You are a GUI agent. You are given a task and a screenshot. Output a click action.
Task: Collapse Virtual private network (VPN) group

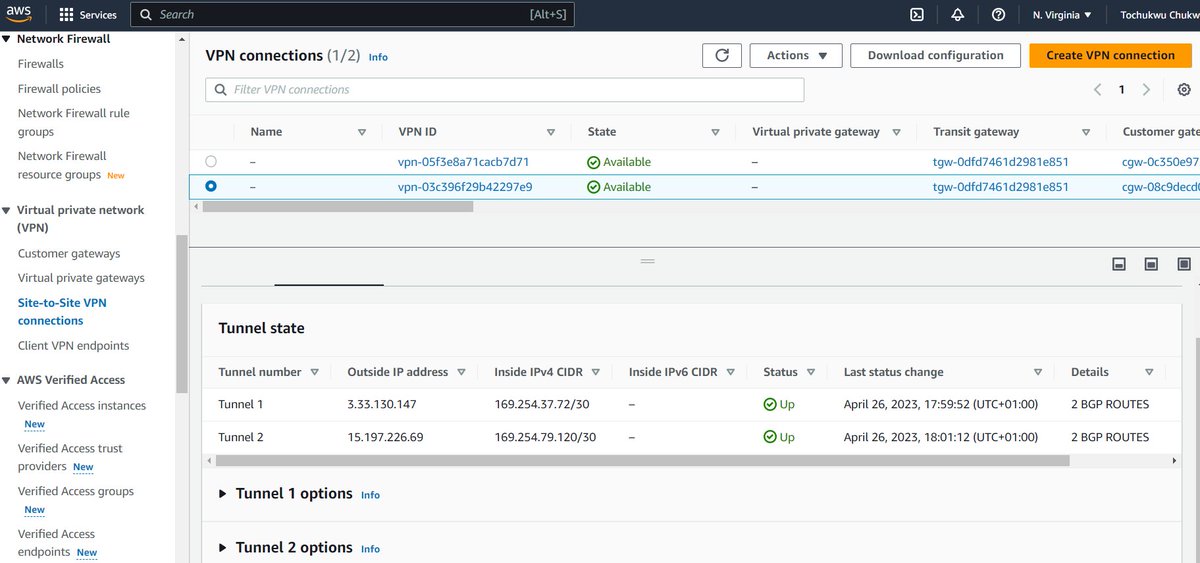[x=7, y=210]
